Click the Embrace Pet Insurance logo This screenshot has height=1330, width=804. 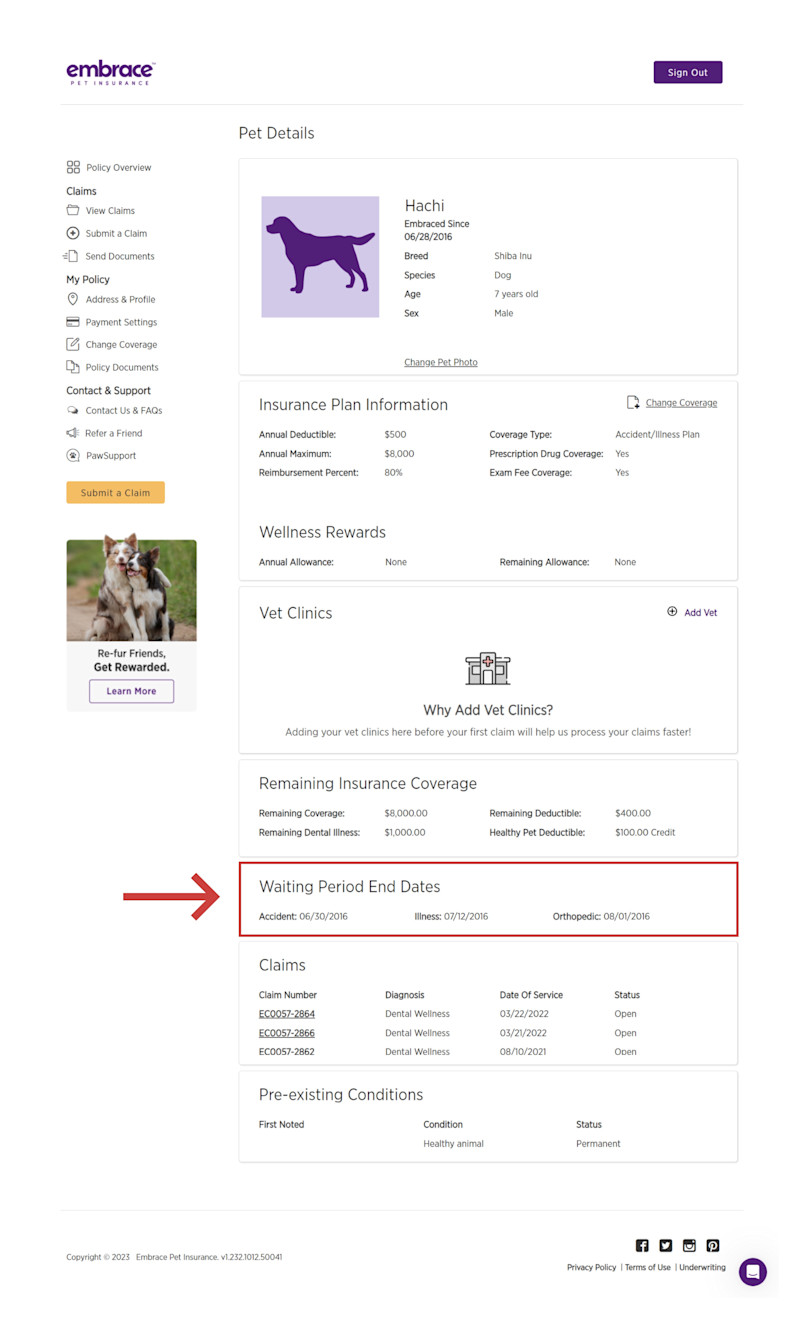pos(110,72)
